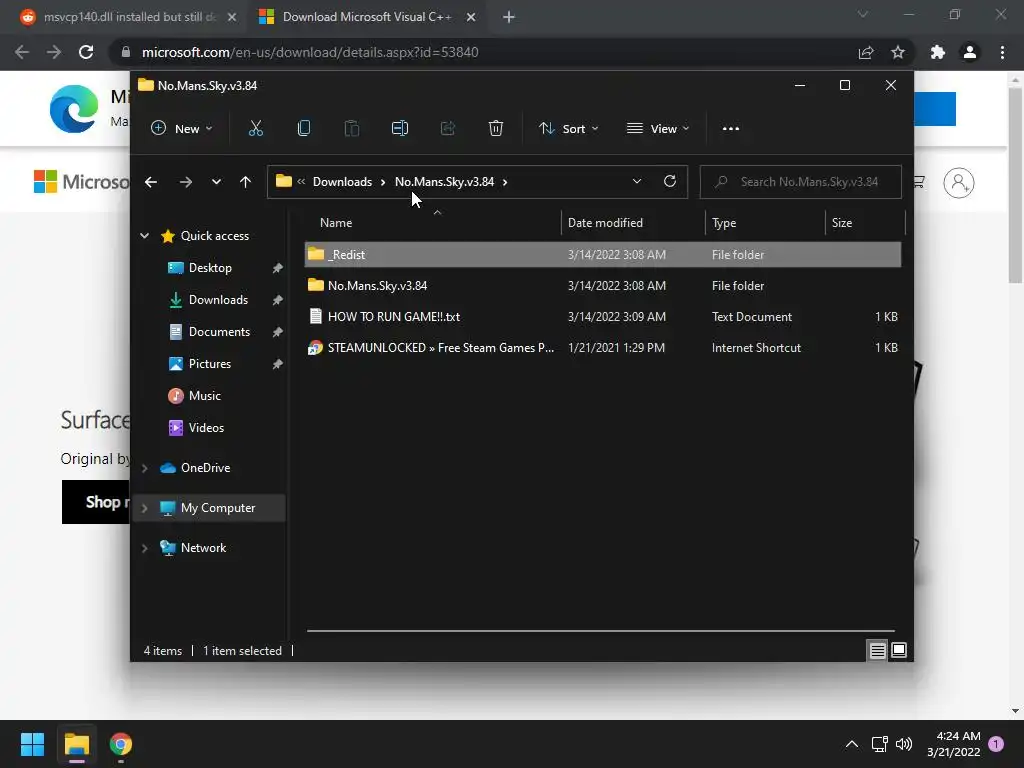Click the Chrome taskbar icon
Screen dimensions: 1024x768
point(121,744)
